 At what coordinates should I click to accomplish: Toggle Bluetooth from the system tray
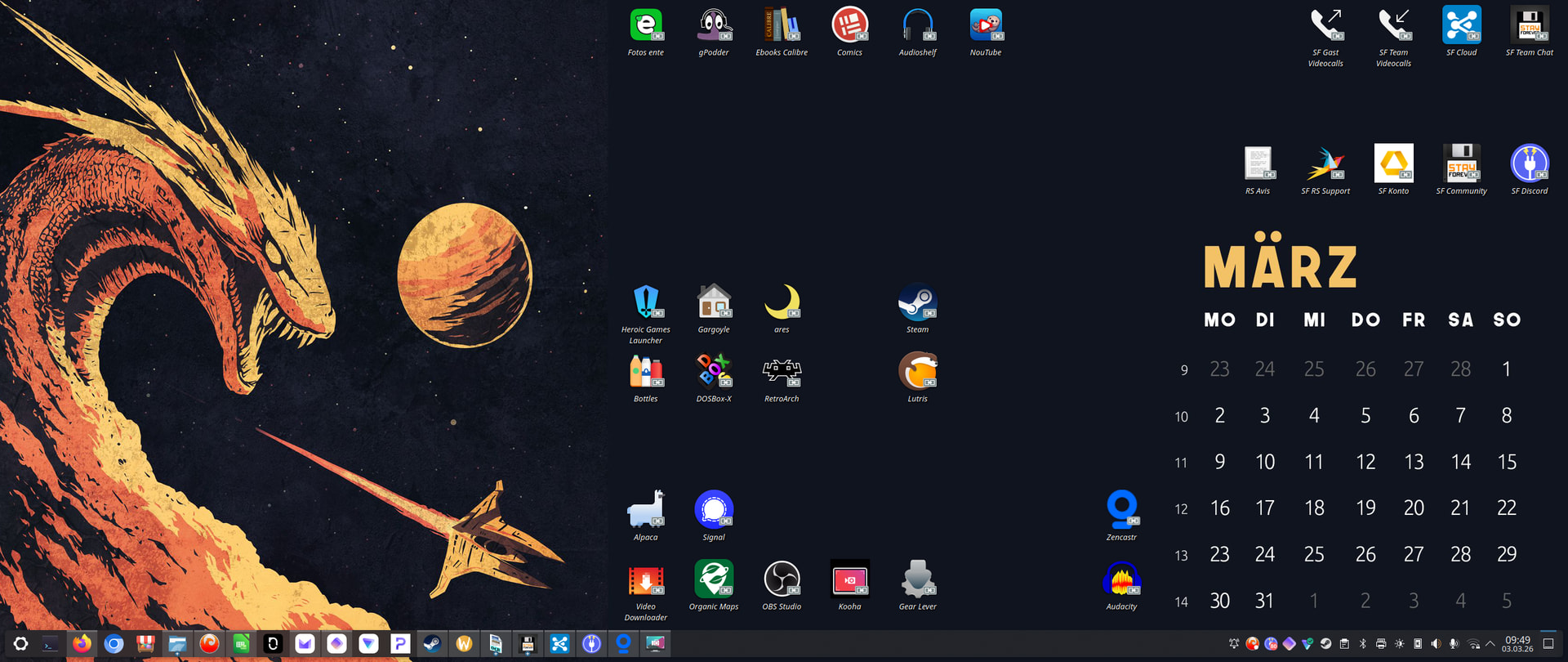point(1362,644)
